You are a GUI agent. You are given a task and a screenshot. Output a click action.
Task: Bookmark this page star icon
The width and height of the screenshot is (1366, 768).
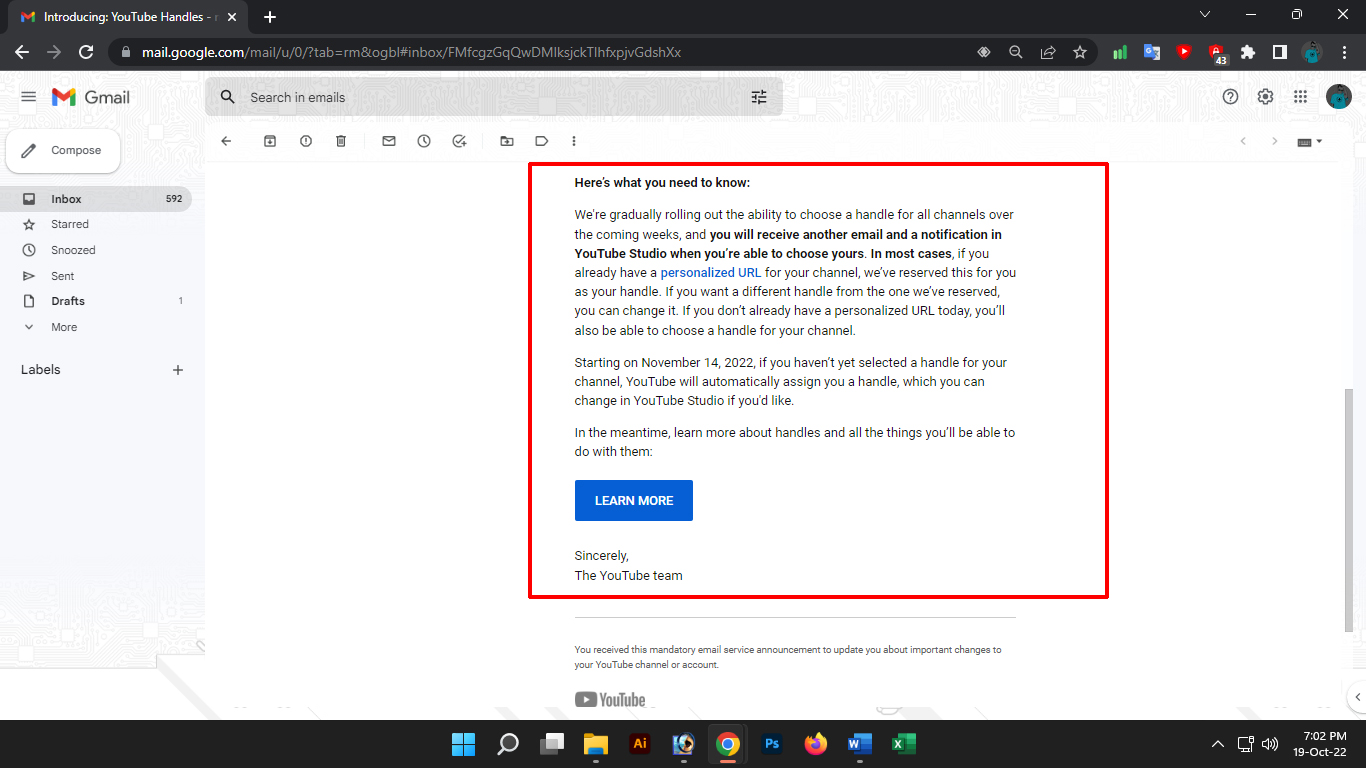click(1080, 52)
